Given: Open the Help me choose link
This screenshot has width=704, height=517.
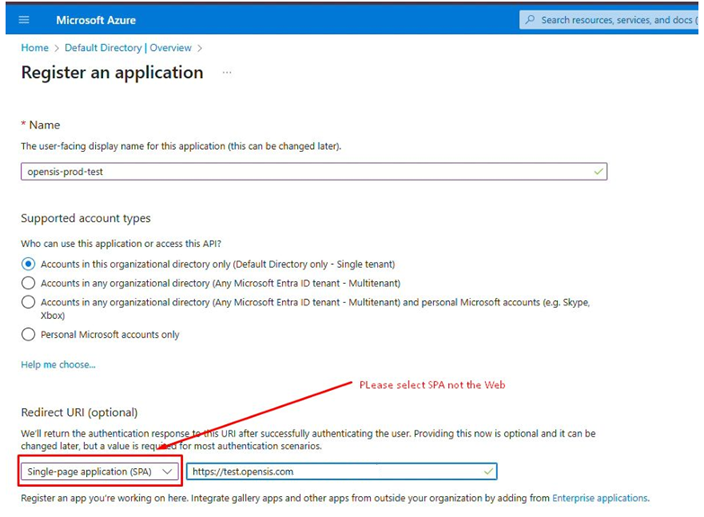Looking at the screenshot, I should point(58,365).
